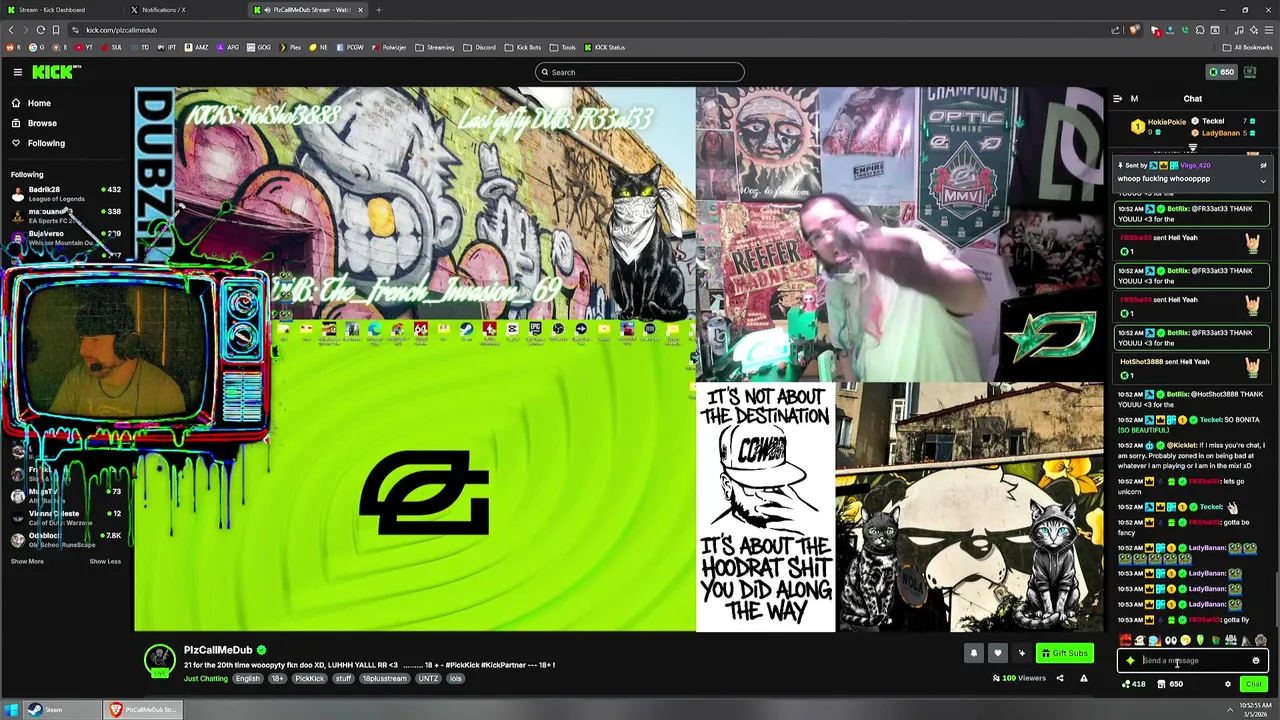The height and width of the screenshot is (720, 1280).
Task: Select the 18plusstream tag
Action: 385,678
